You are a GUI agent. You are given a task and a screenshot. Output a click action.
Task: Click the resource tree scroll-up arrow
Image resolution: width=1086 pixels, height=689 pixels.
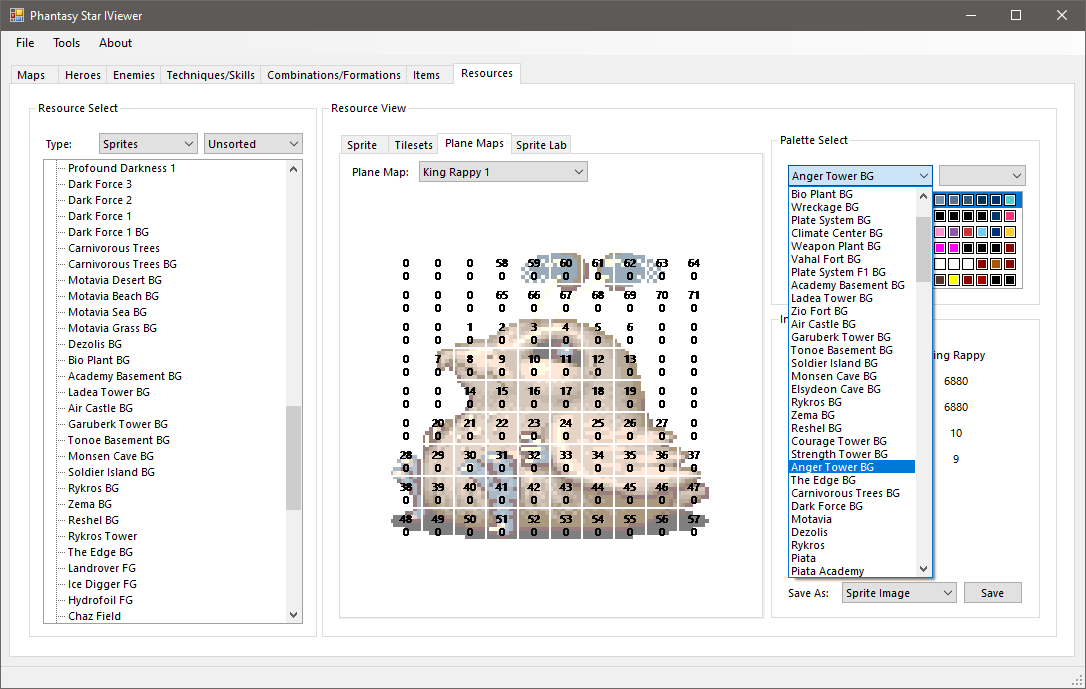click(x=294, y=169)
